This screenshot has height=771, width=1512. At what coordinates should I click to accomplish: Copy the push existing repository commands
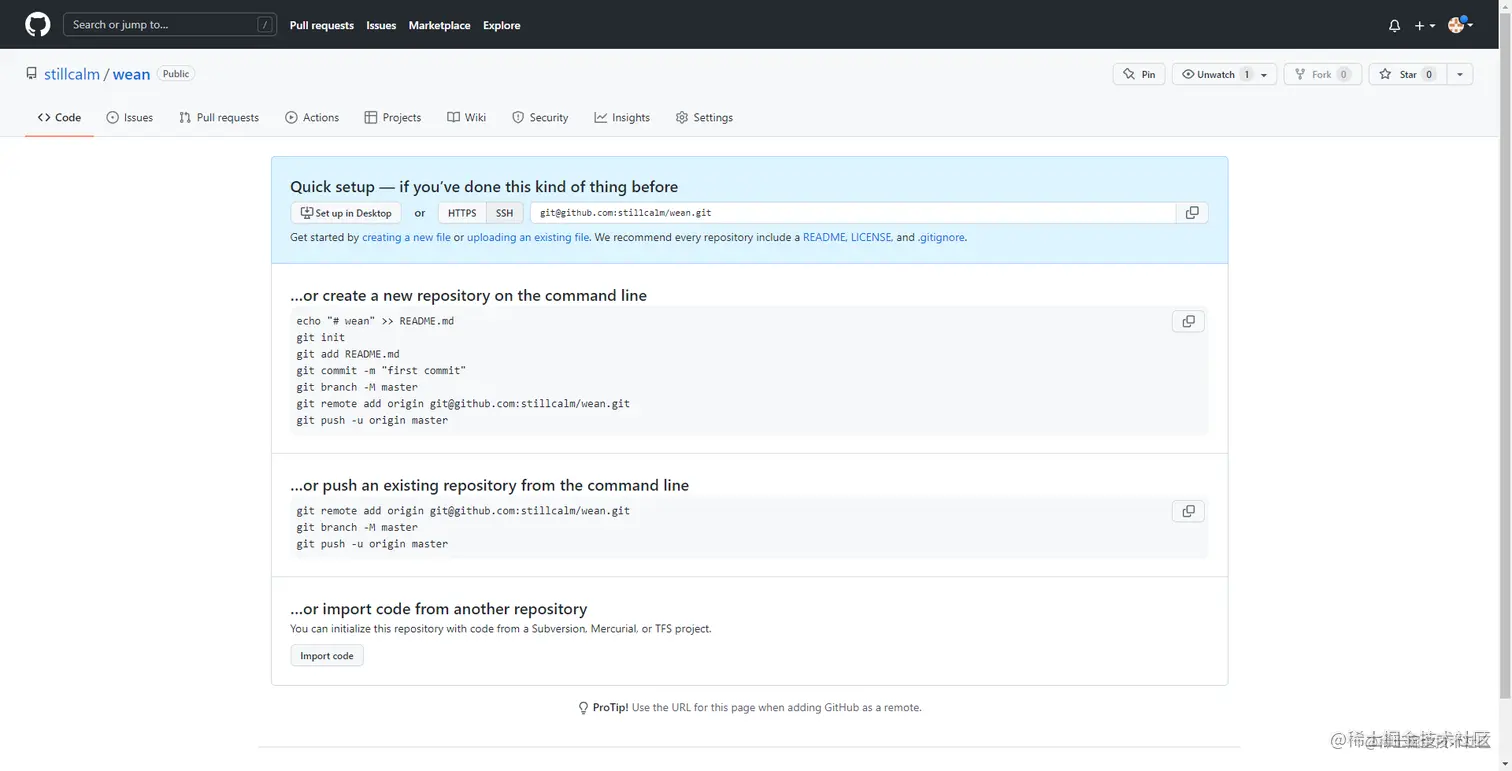pyautogui.click(x=1188, y=511)
